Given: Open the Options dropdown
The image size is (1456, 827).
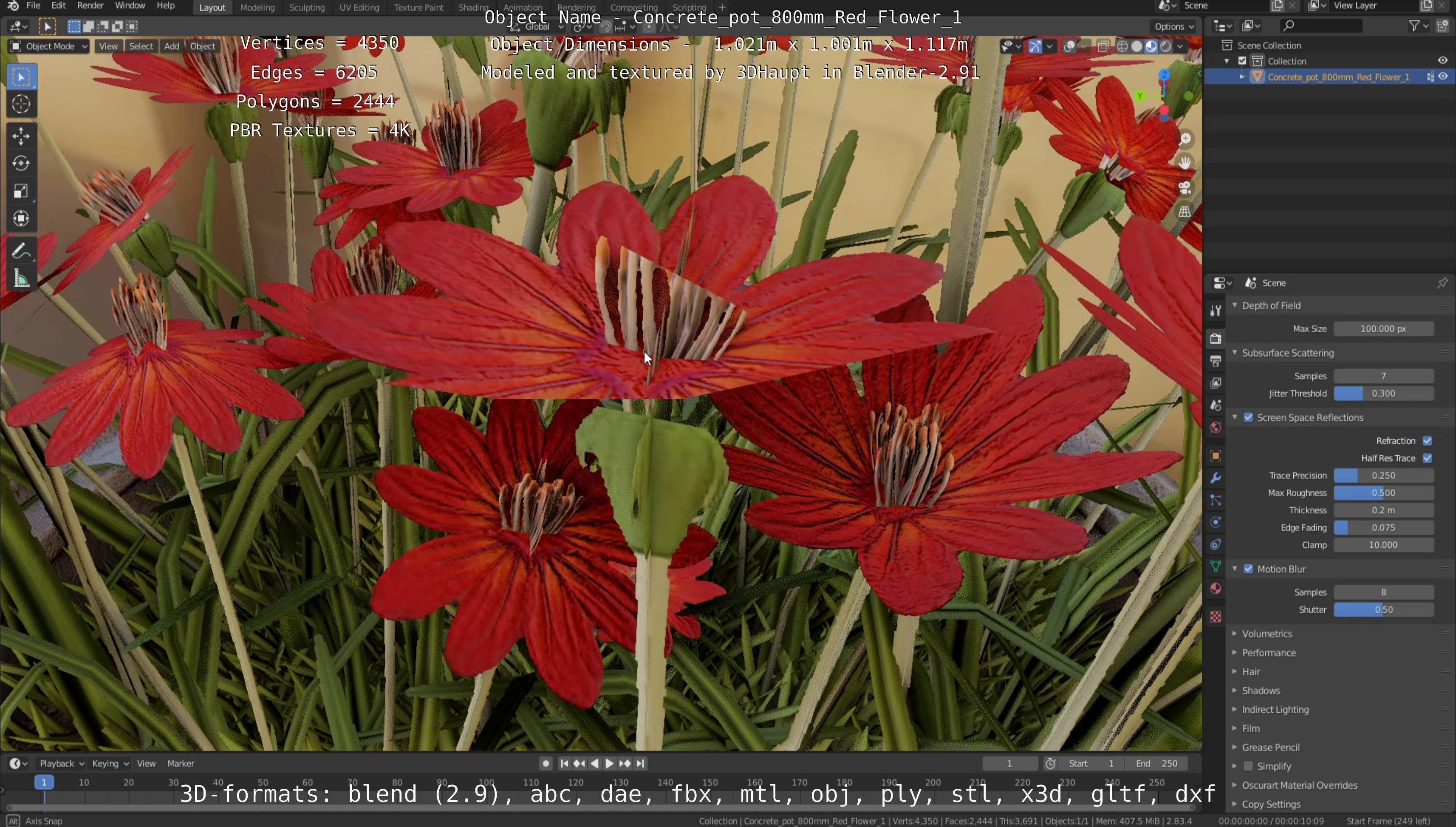Looking at the screenshot, I should (1174, 26).
